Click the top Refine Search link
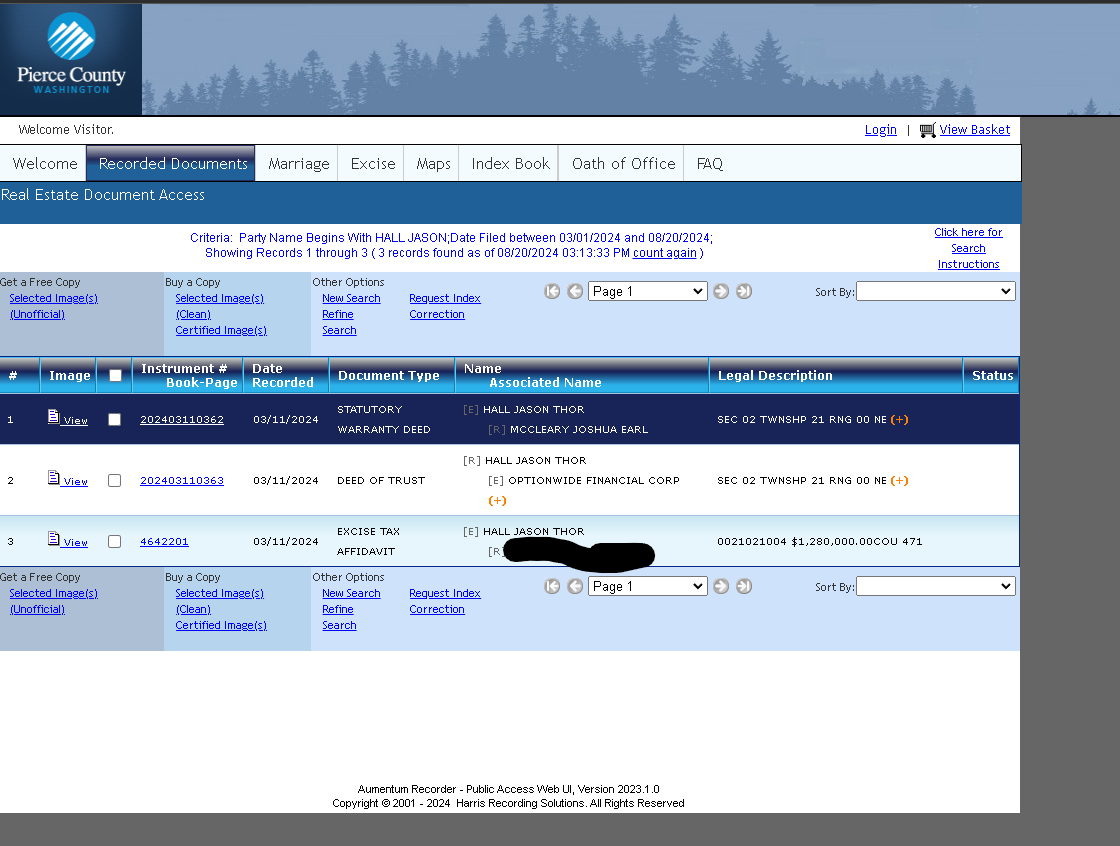Image resolution: width=1120 pixels, height=846 pixels. [339, 322]
